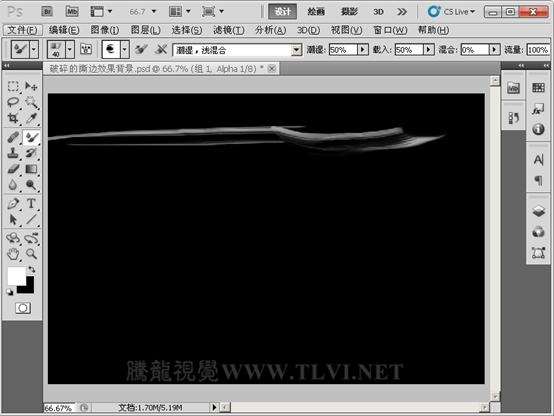This screenshot has width=554, height=416.
Task: Launch Mini Bridge from top bar
Action: coord(72,12)
